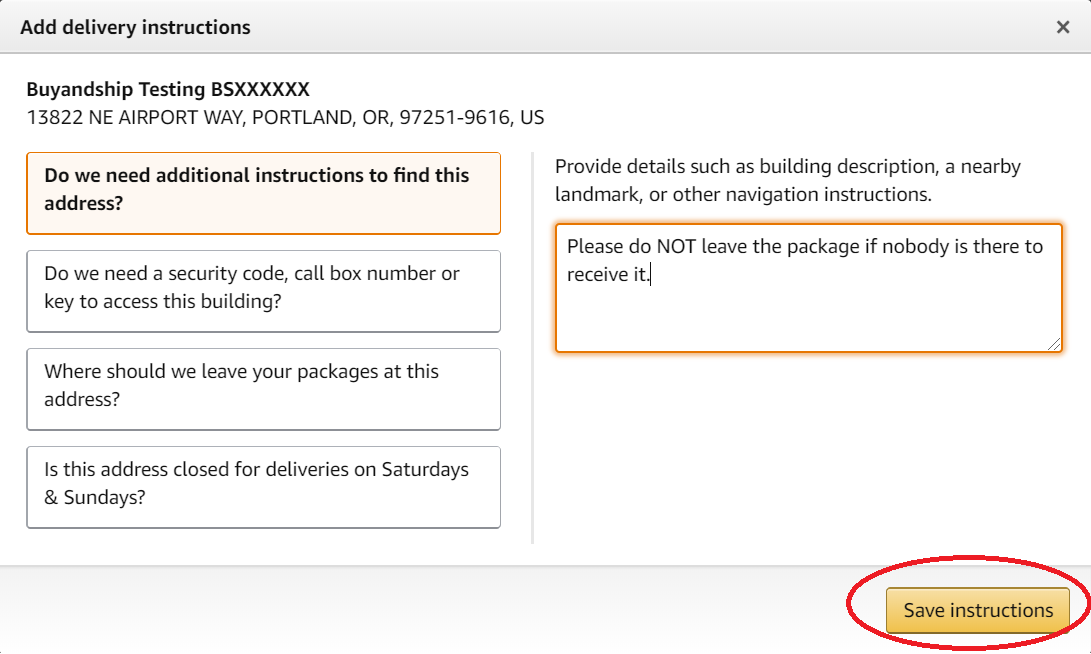The height and width of the screenshot is (654, 1091).
Task: Click the text area resize grip corner
Action: [1054, 344]
